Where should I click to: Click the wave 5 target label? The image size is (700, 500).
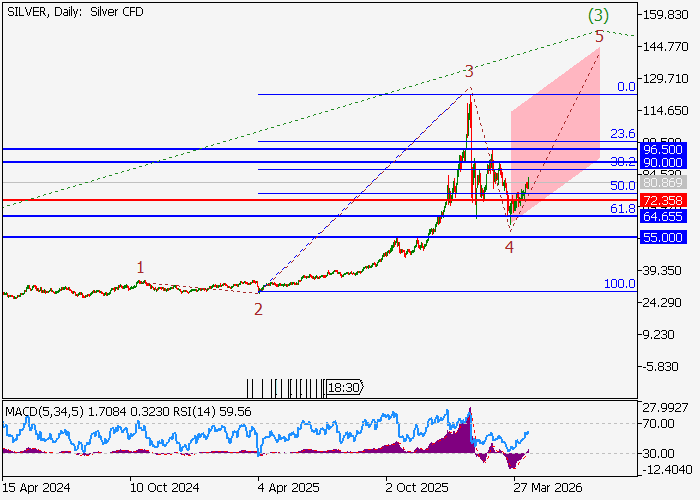tap(598, 37)
